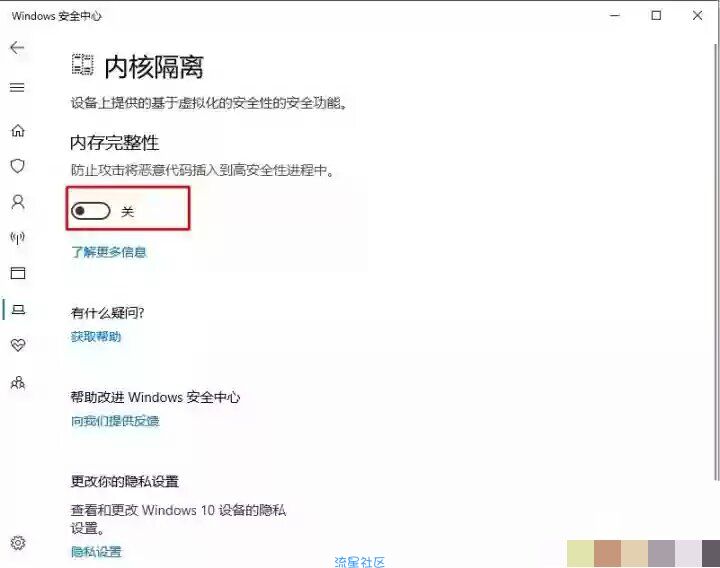Open the 隐私设置 link

point(96,551)
